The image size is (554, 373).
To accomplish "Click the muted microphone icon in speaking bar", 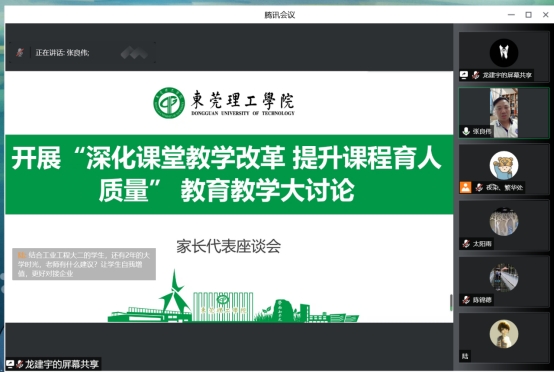I will pos(20,53).
